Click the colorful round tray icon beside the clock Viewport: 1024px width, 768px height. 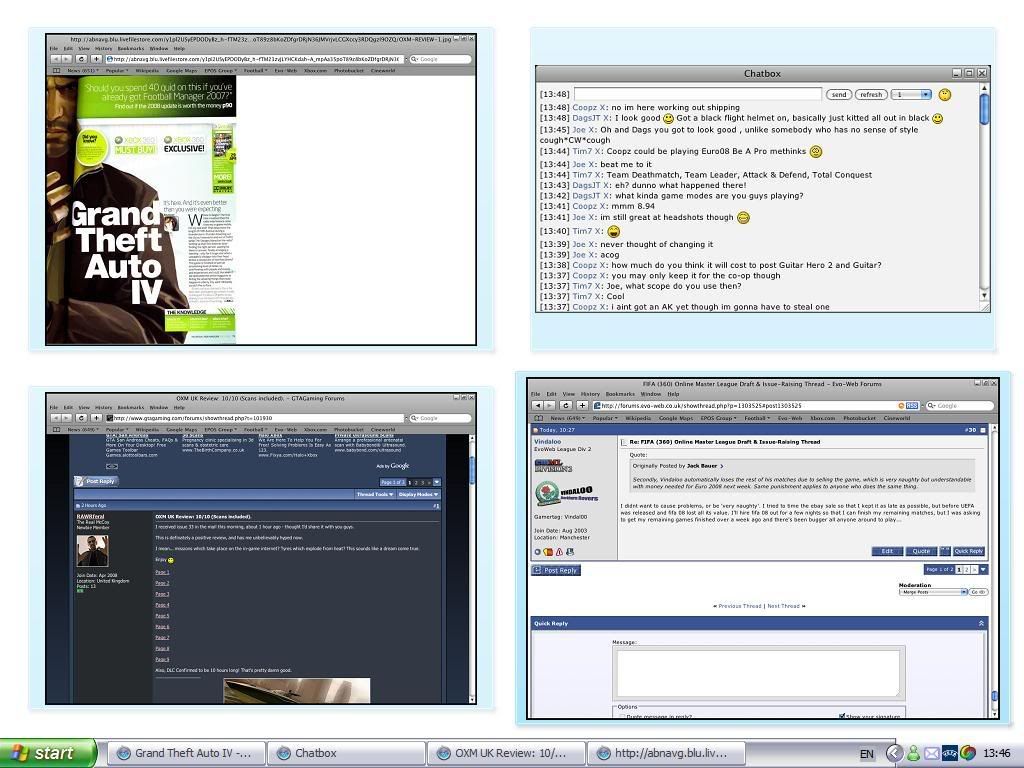(968, 753)
